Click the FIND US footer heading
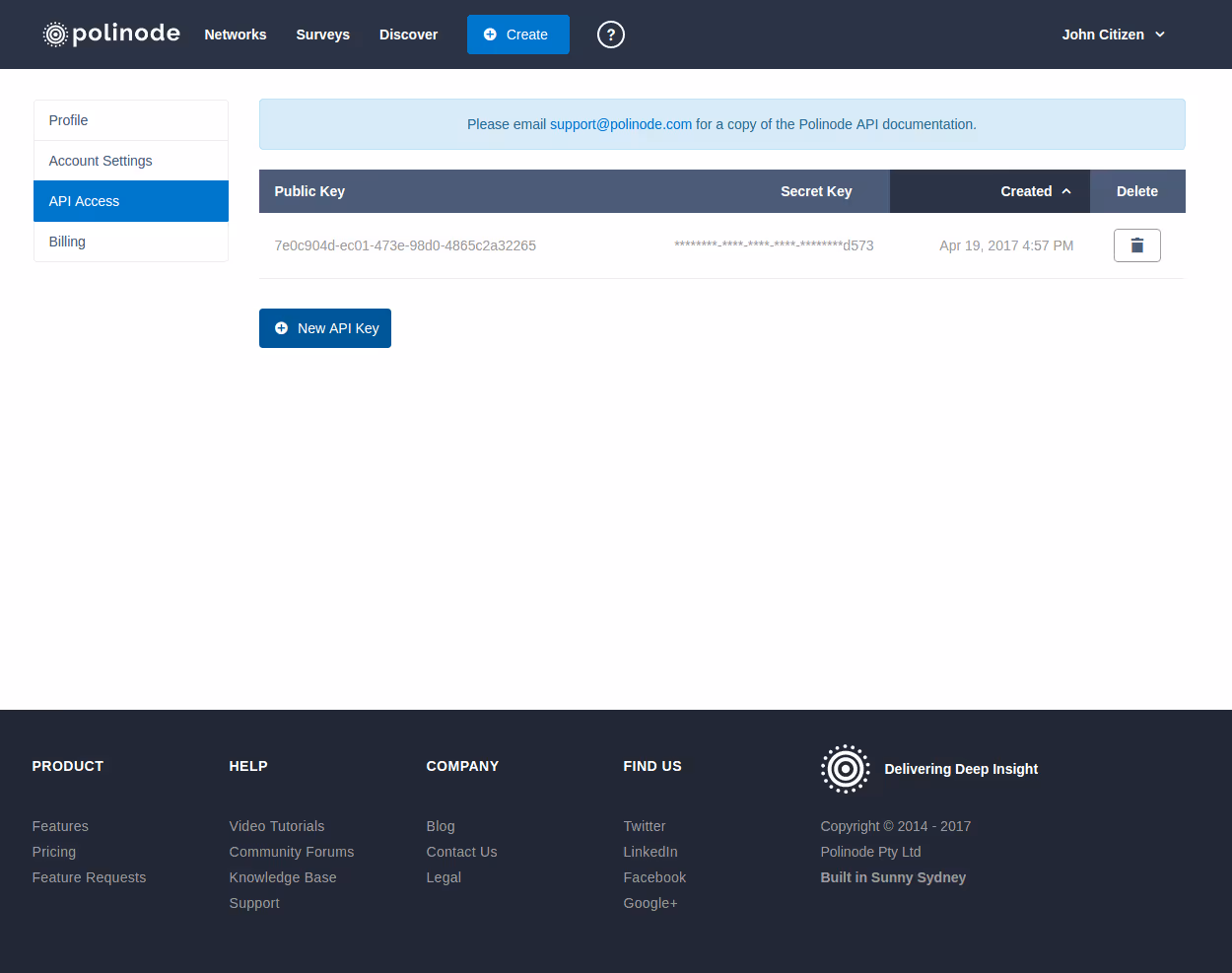This screenshot has width=1232, height=973. (x=652, y=766)
